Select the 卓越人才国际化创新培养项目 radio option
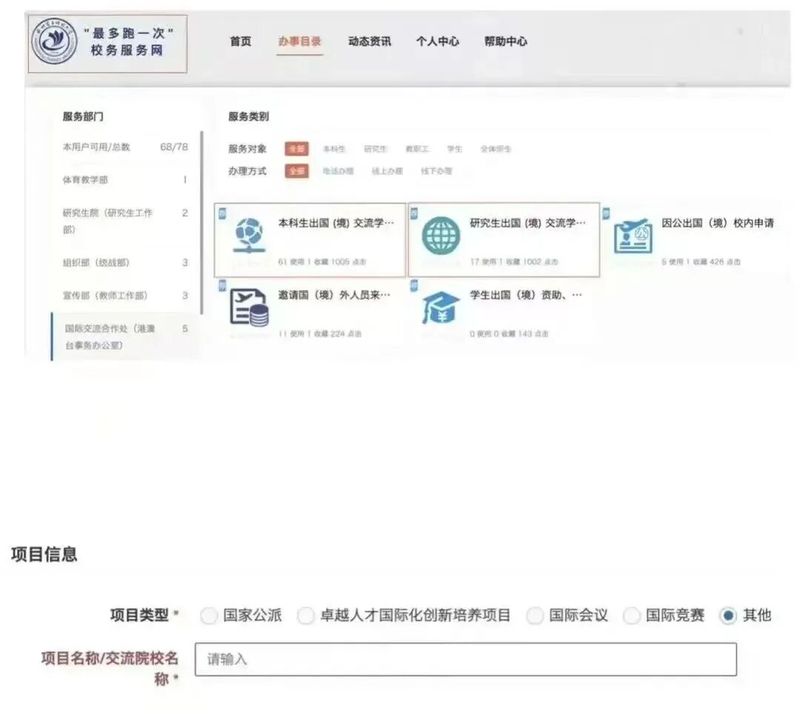Screen dimensions: 800x714 (306, 616)
